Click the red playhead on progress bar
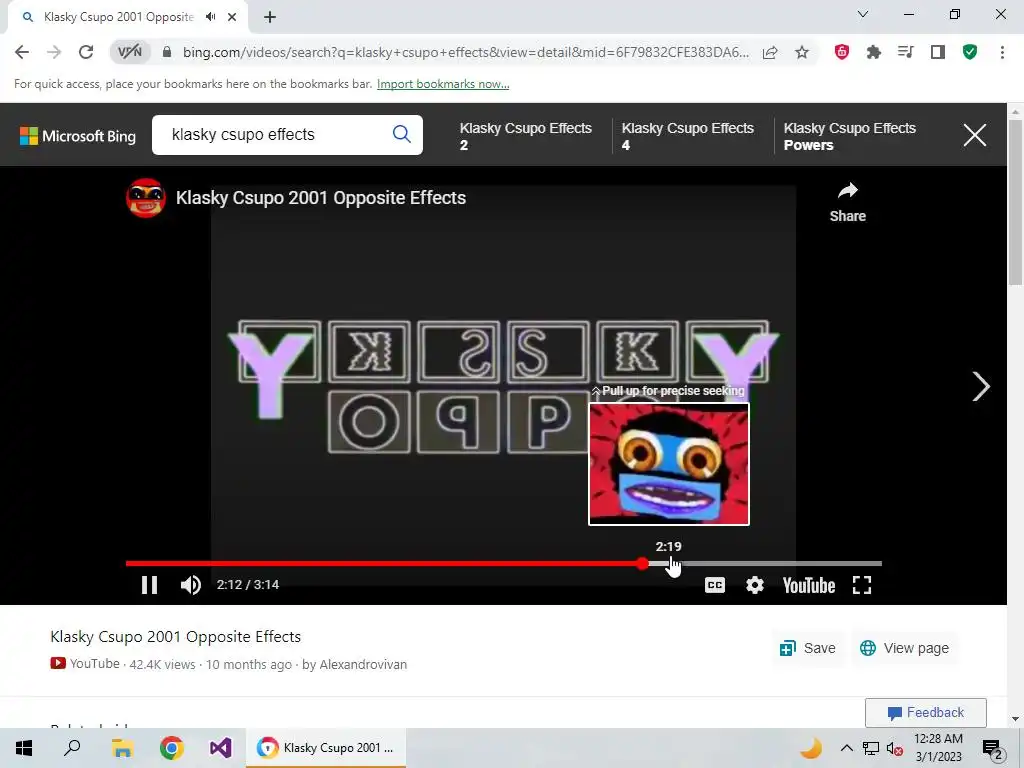The width and height of the screenshot is (1024, 768). [643, 563]
